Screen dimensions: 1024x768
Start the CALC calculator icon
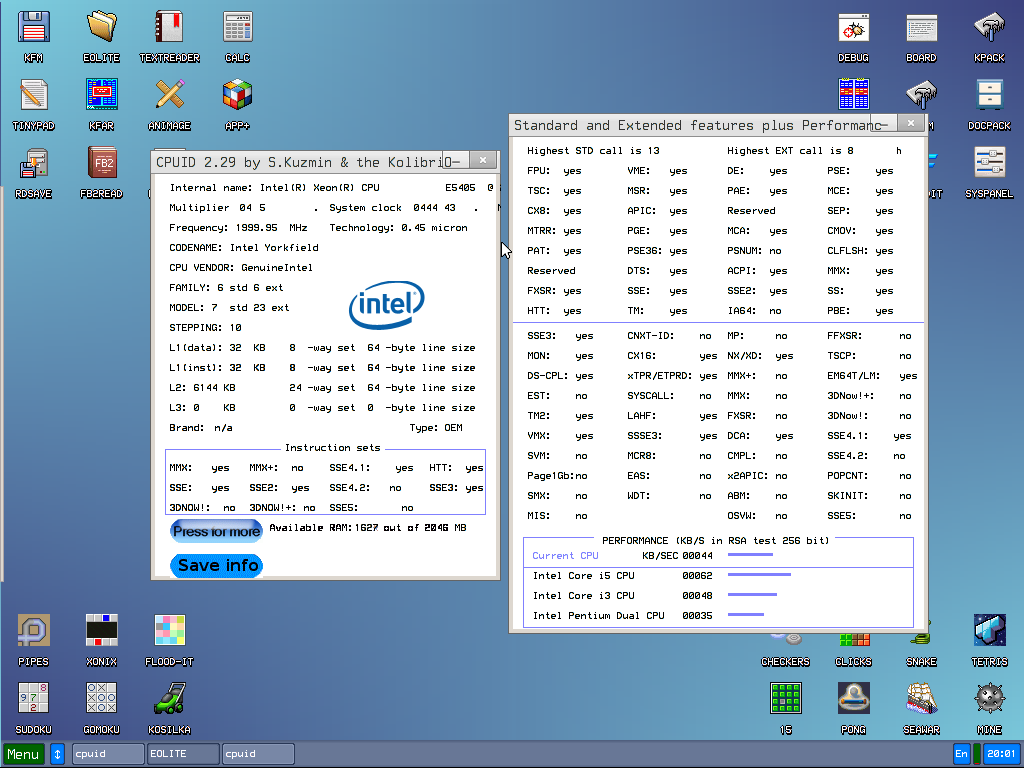[237, 27]
